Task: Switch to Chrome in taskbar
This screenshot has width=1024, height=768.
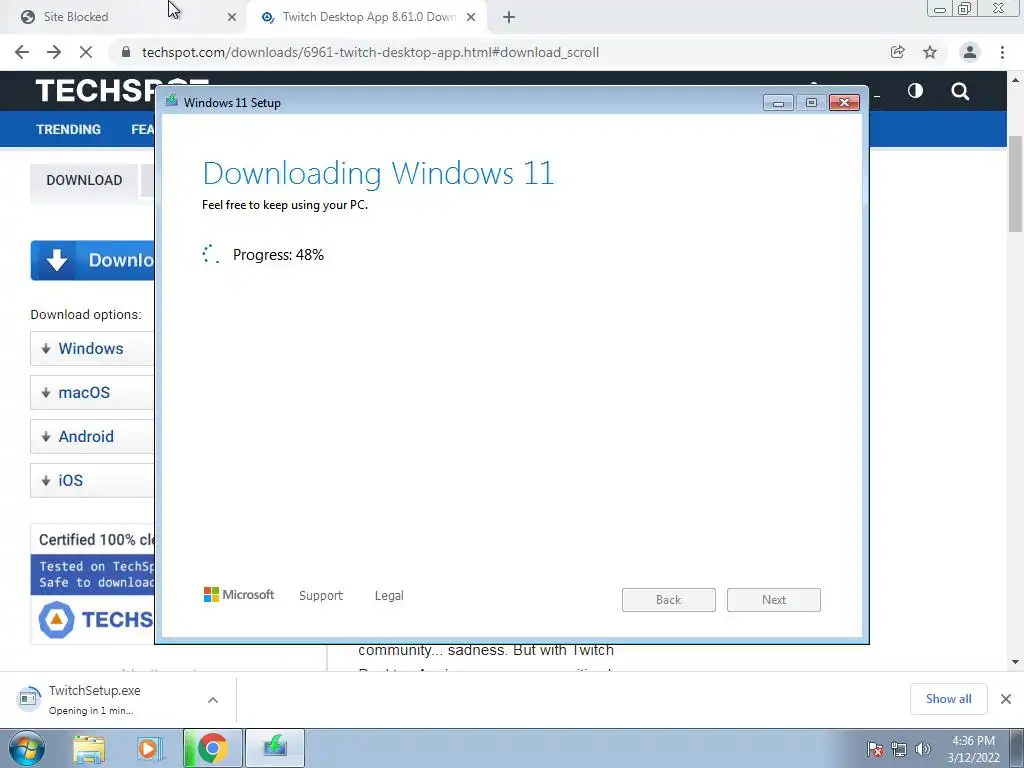Action: pos(212,748)
